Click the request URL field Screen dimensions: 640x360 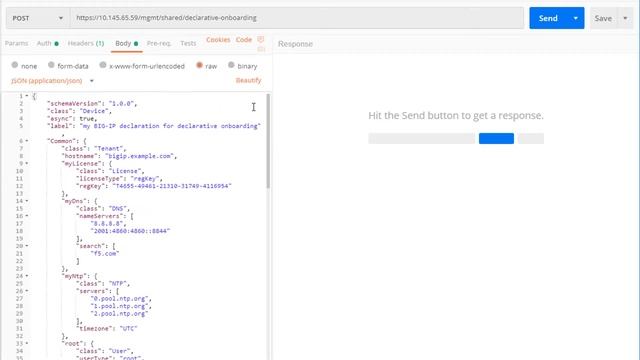click(x=297, y=18)
